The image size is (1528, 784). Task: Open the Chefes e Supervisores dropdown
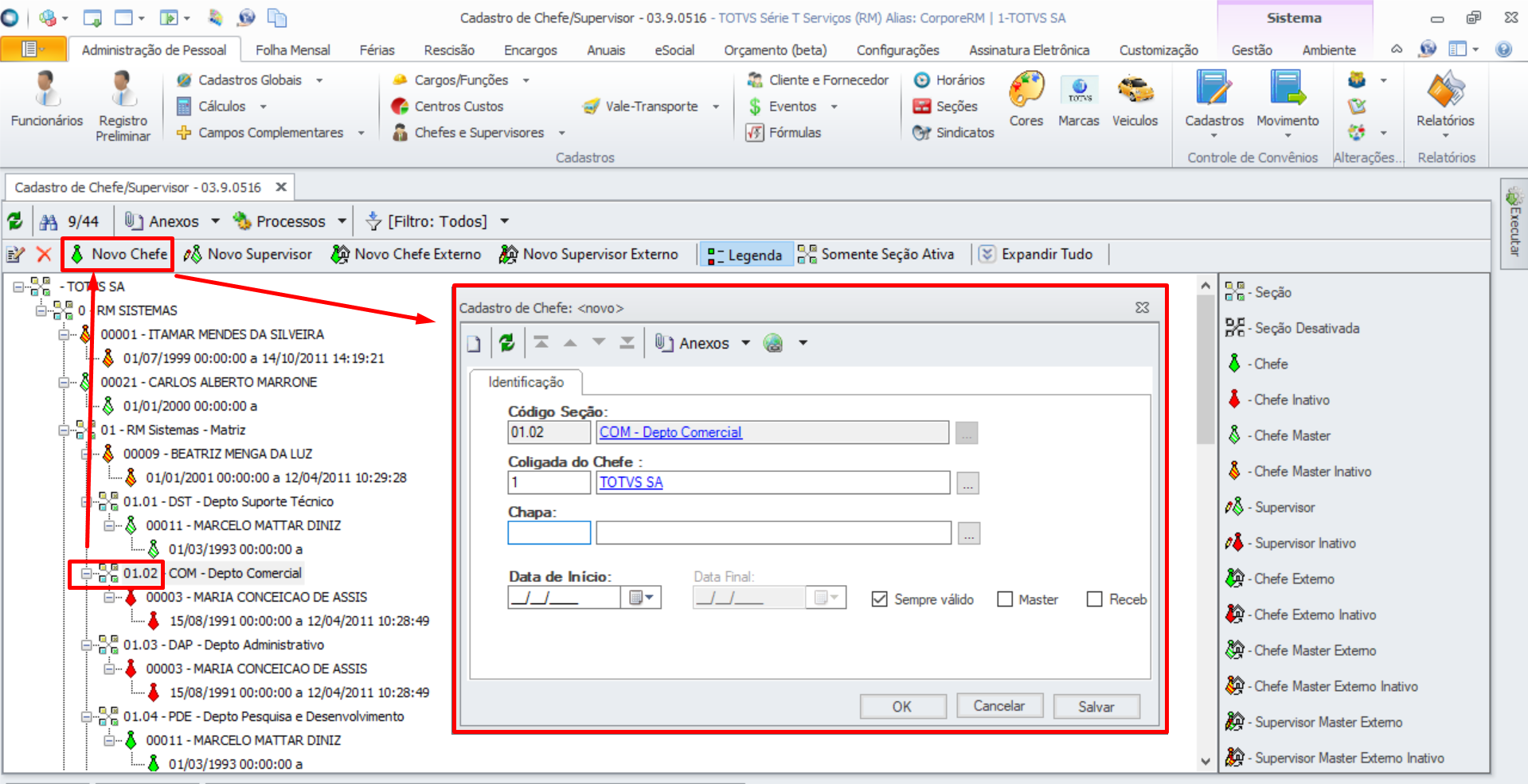(x=561, y=133)
